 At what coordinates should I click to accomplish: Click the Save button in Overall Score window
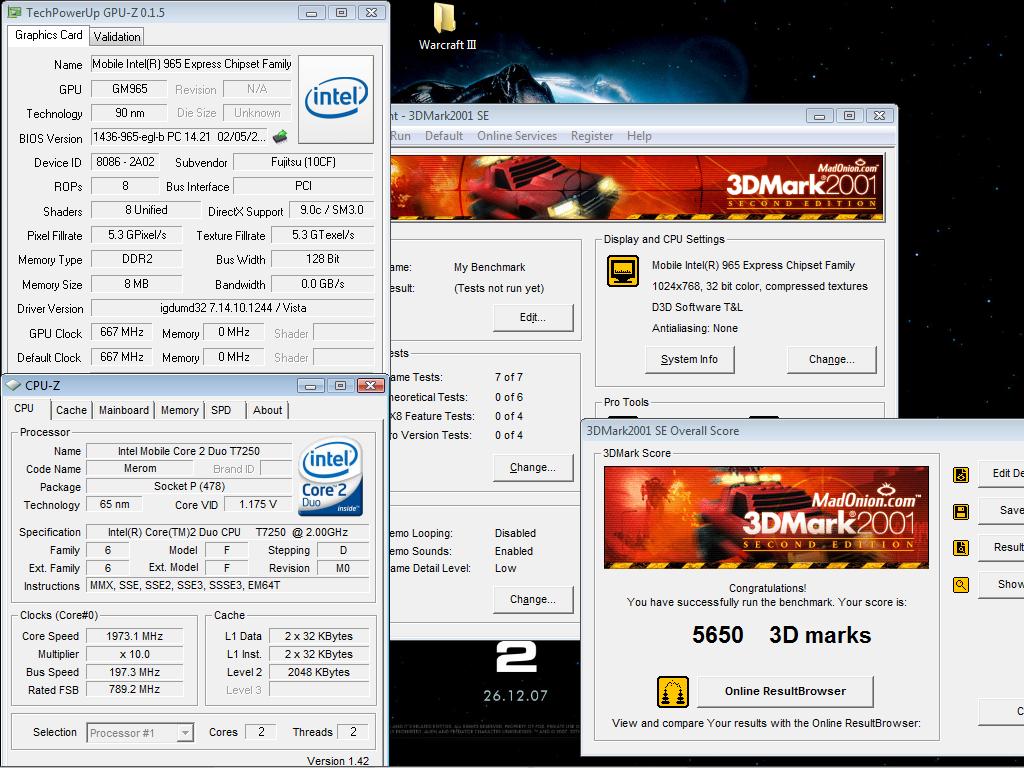[x=1001, y=511]
